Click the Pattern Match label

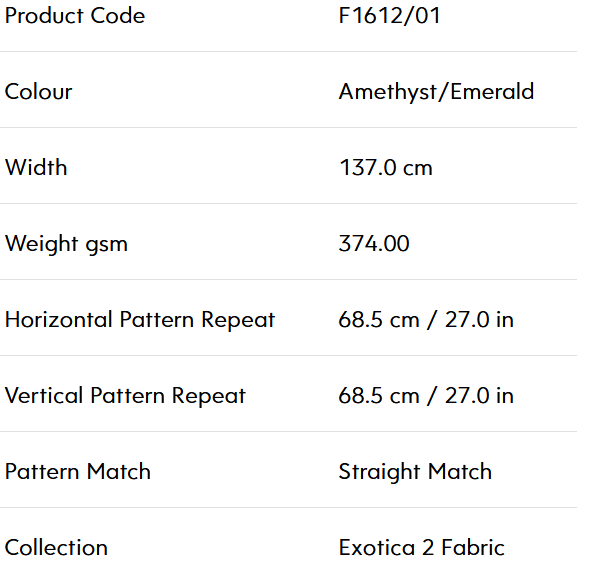click(78, 472)
